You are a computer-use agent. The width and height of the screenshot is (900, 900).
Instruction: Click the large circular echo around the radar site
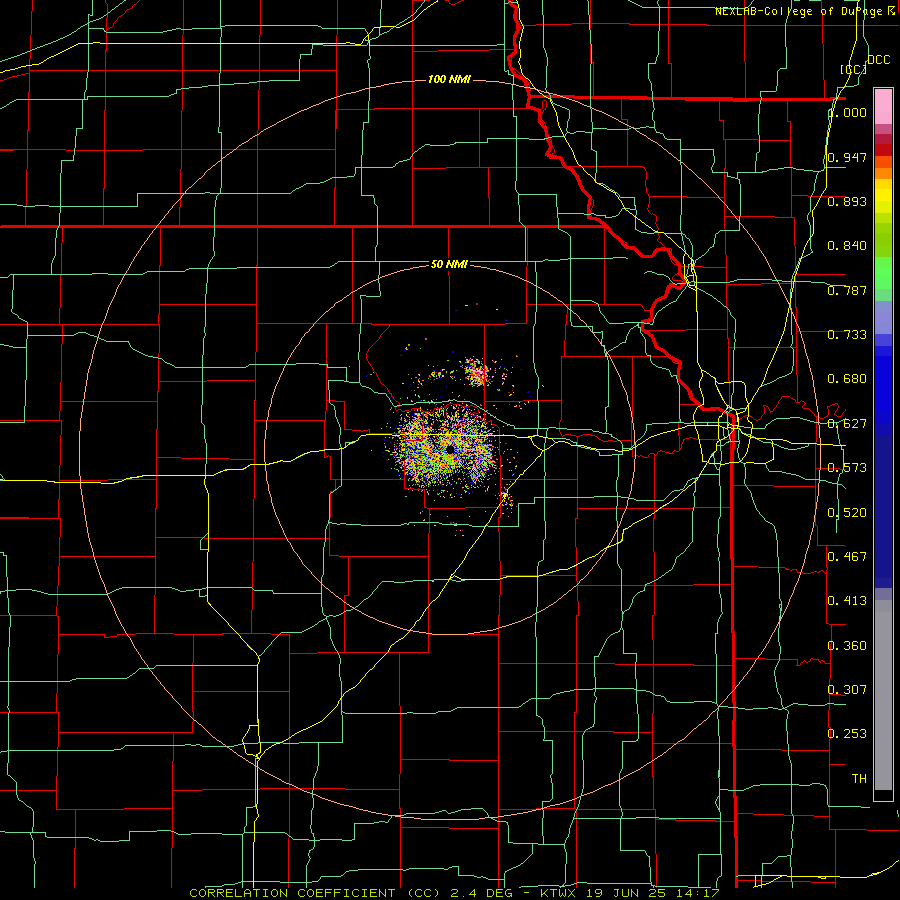pyautogui.click(x=448, y=448)
